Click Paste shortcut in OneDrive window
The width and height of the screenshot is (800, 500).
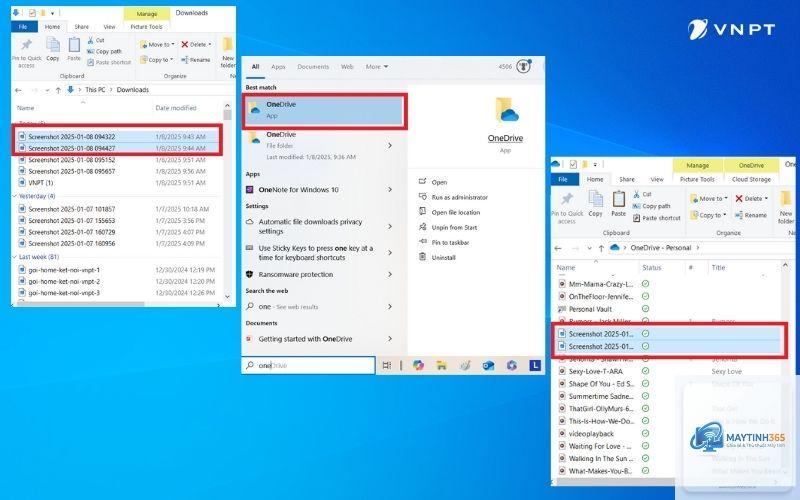[x=657, y=218]
